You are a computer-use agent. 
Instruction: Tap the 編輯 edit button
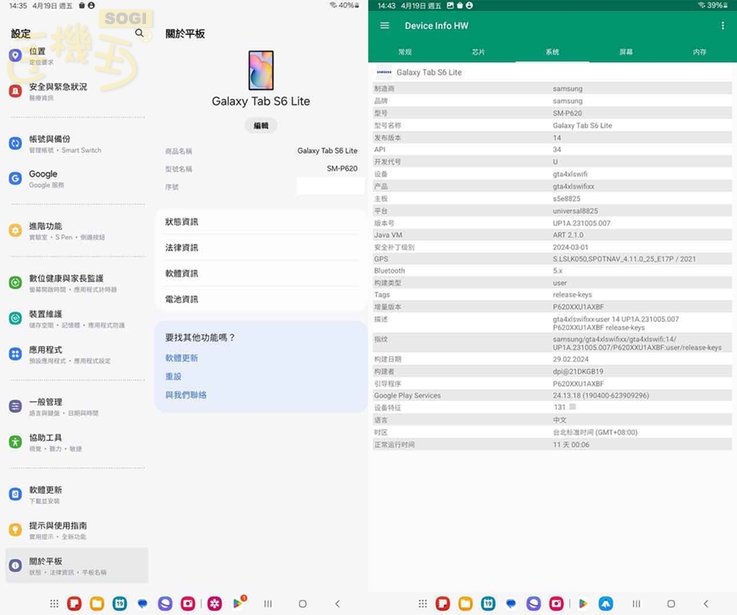261,126
